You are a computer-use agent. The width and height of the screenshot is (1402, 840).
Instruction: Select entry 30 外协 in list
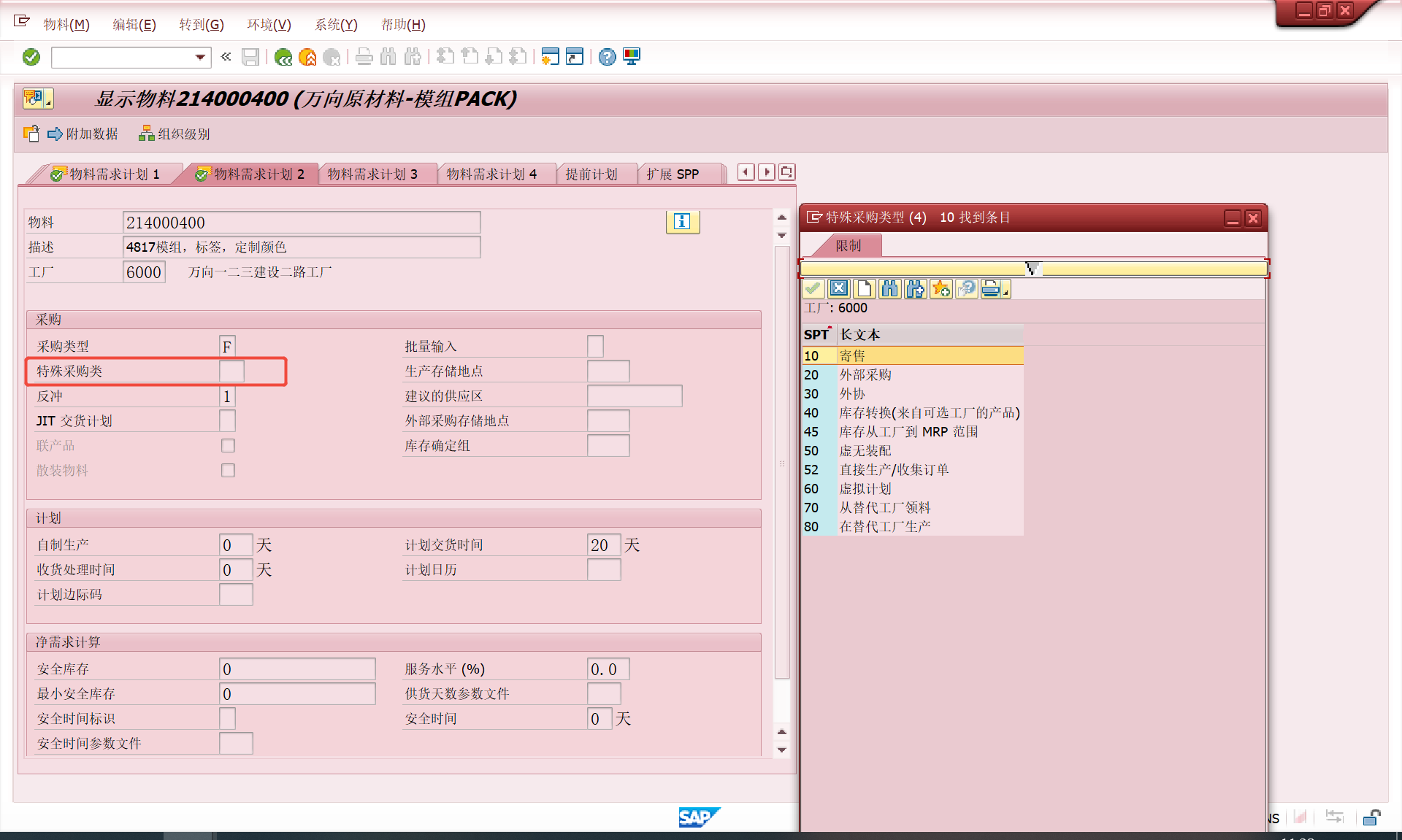(851, 394)
